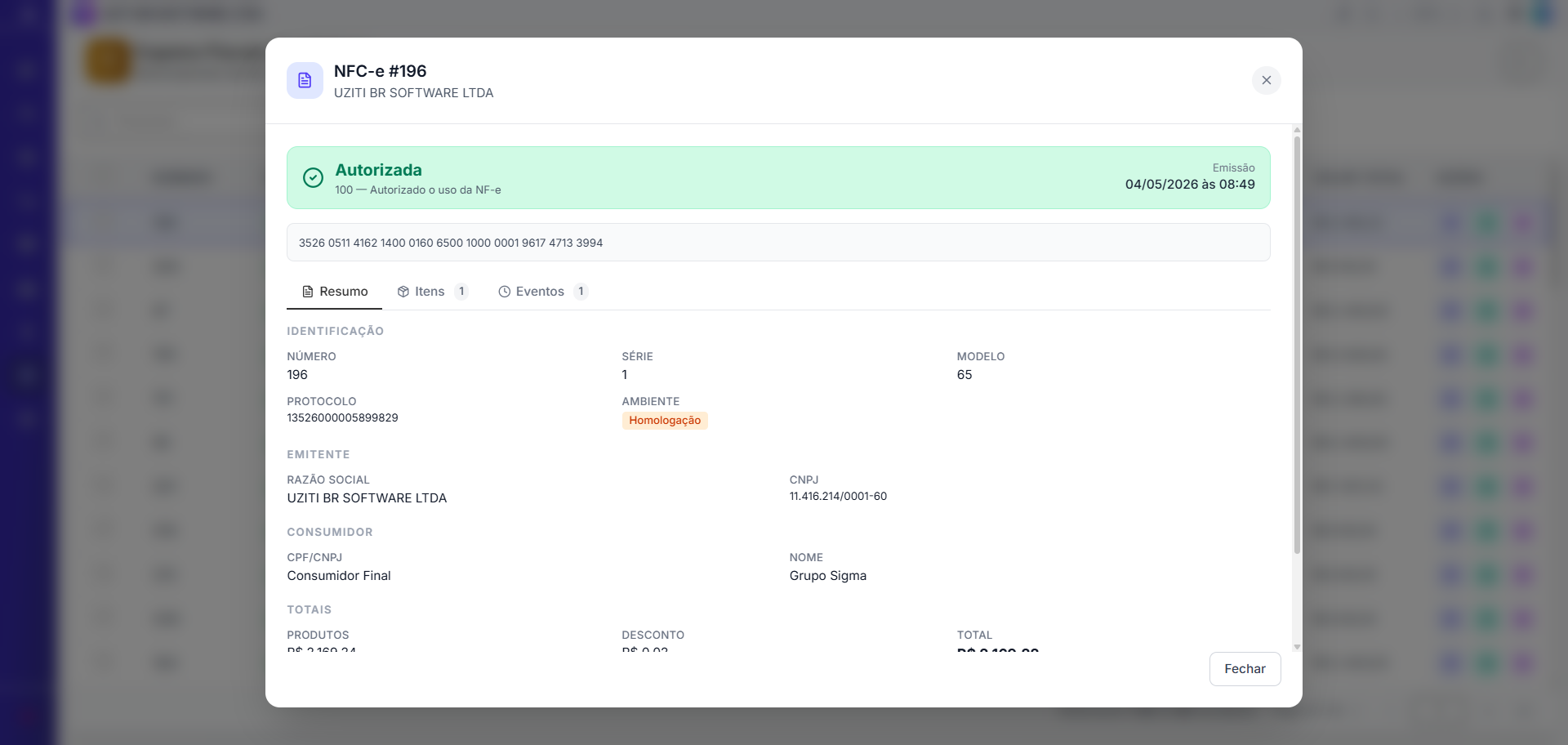The height and width of the screenshot is (745, 1568).
Task: Click the NFC-e #196 title
Action: coord(380,71)
